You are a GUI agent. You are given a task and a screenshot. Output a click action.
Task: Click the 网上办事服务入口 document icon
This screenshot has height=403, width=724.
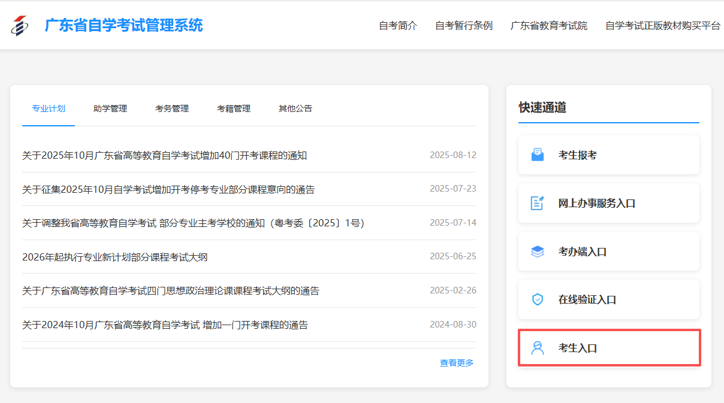(x=537, y=203)
